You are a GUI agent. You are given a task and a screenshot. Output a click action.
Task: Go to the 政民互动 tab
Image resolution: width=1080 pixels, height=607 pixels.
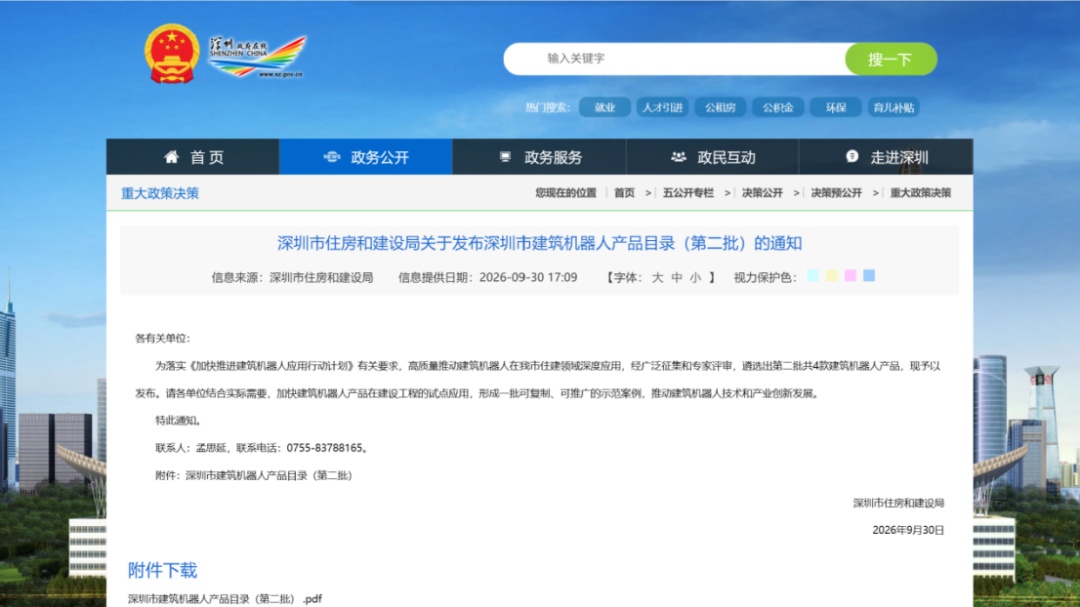[x=712, y=156]
